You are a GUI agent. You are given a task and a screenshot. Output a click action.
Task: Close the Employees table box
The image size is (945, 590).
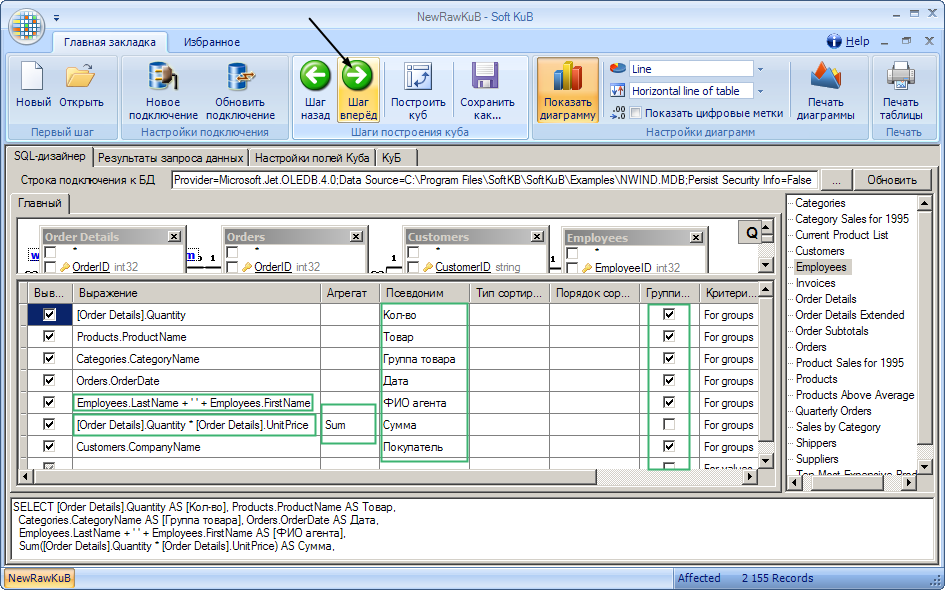696,237
